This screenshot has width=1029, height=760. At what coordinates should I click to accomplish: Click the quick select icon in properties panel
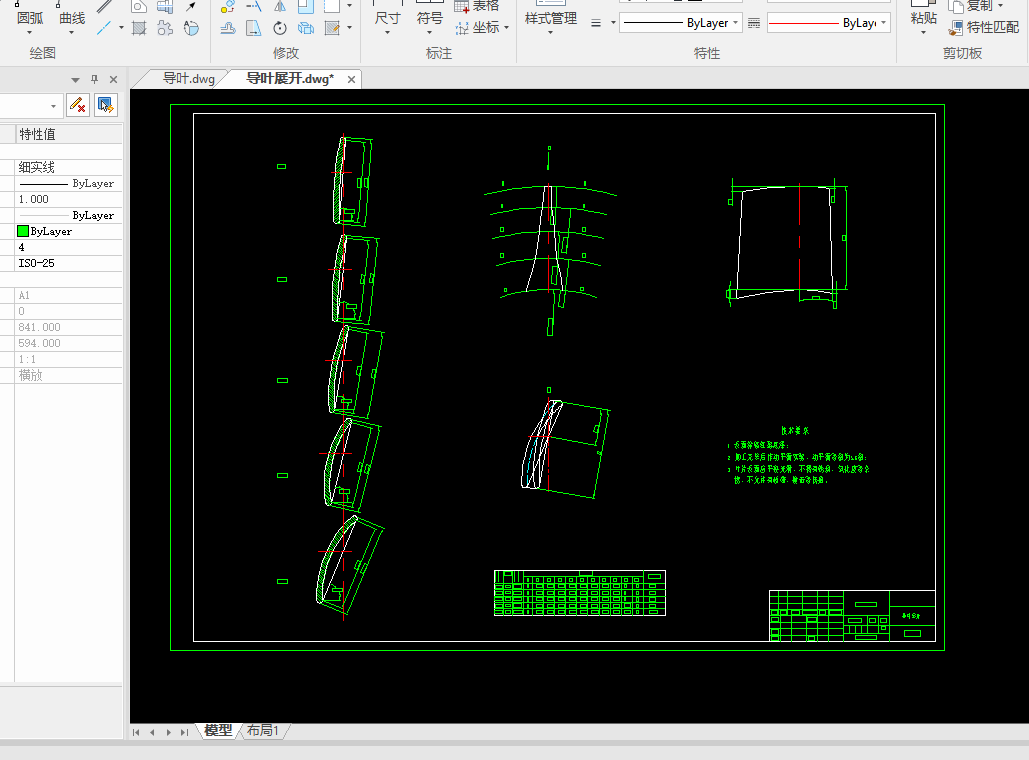click(106, 104)
